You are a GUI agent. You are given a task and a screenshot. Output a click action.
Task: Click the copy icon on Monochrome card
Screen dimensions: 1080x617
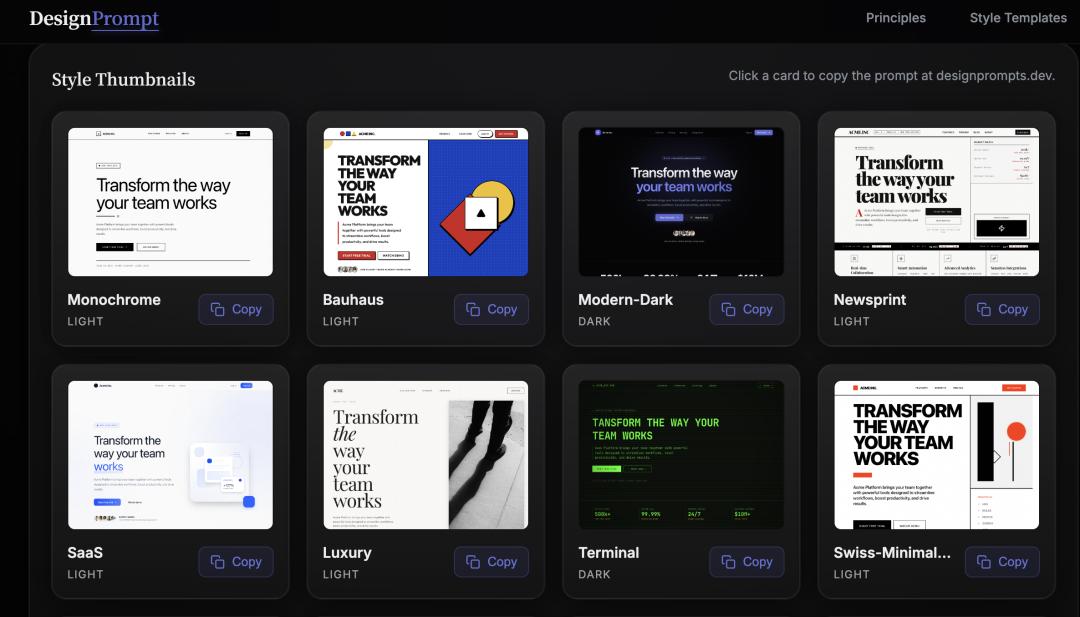point(218,310)
